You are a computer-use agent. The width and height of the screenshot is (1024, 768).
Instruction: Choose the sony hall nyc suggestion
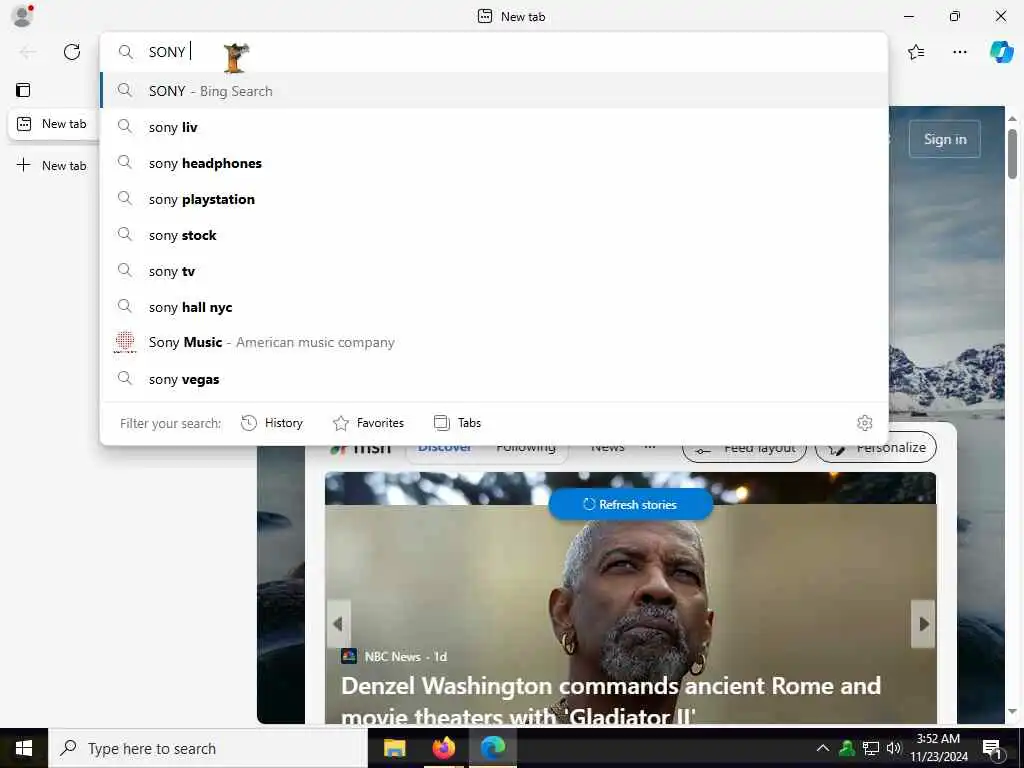(x=494, y=306)
